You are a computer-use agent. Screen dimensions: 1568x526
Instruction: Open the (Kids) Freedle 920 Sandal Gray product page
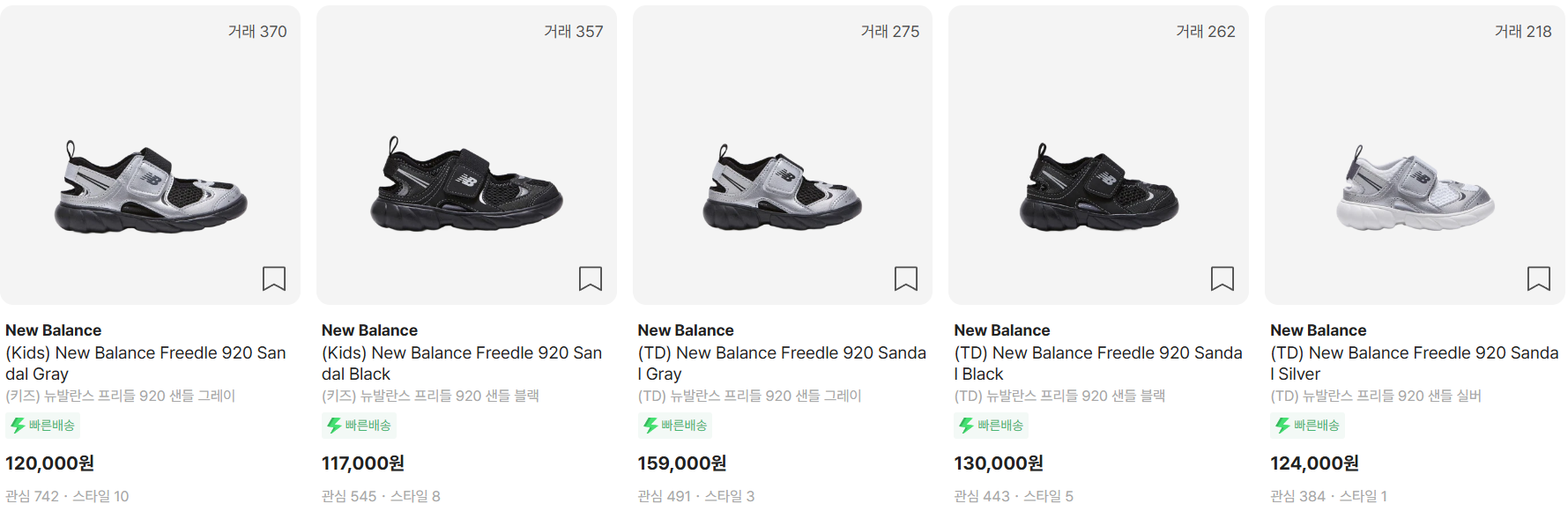coord(145,363)
